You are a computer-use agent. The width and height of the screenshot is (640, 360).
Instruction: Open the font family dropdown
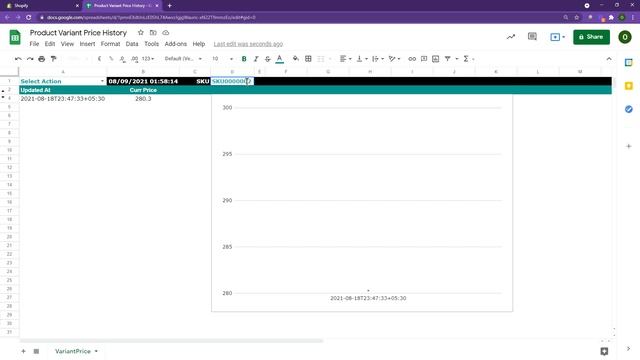(183, 59)
